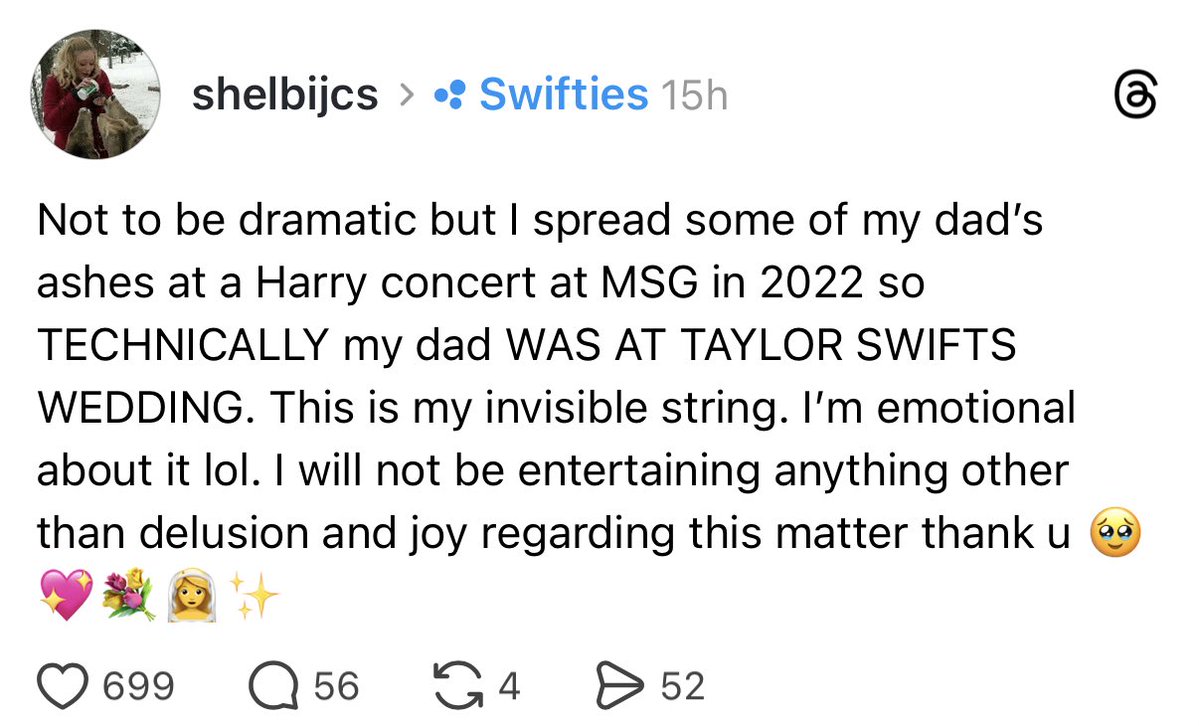The height and width of the screenshot is (726, 1199).
Task: Open the shelbijcs username link
Action: [x=284, y=96]
